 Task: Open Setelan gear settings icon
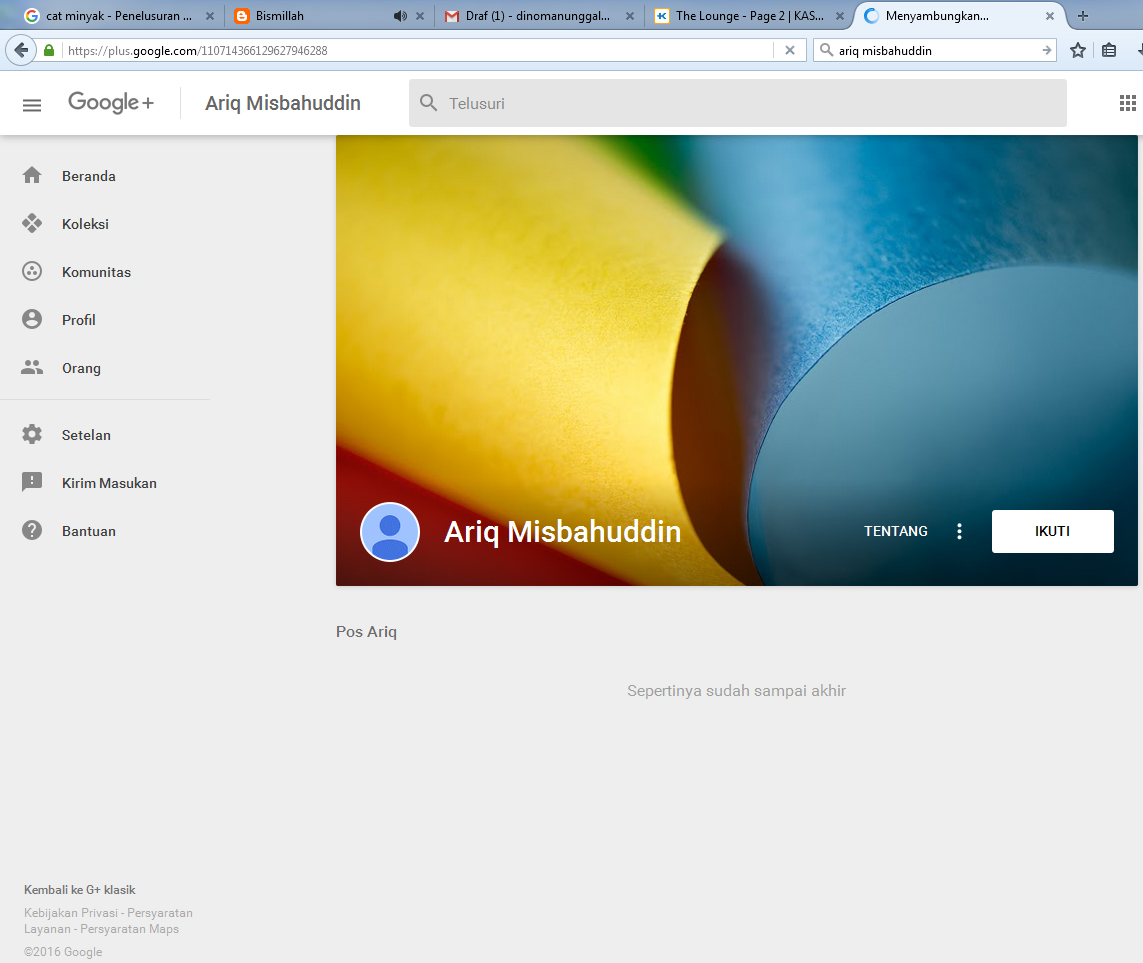click(32, 435)
